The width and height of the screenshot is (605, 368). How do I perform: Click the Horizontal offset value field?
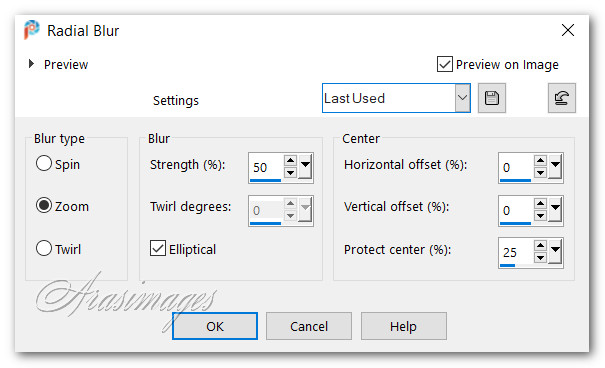(516, 167)
